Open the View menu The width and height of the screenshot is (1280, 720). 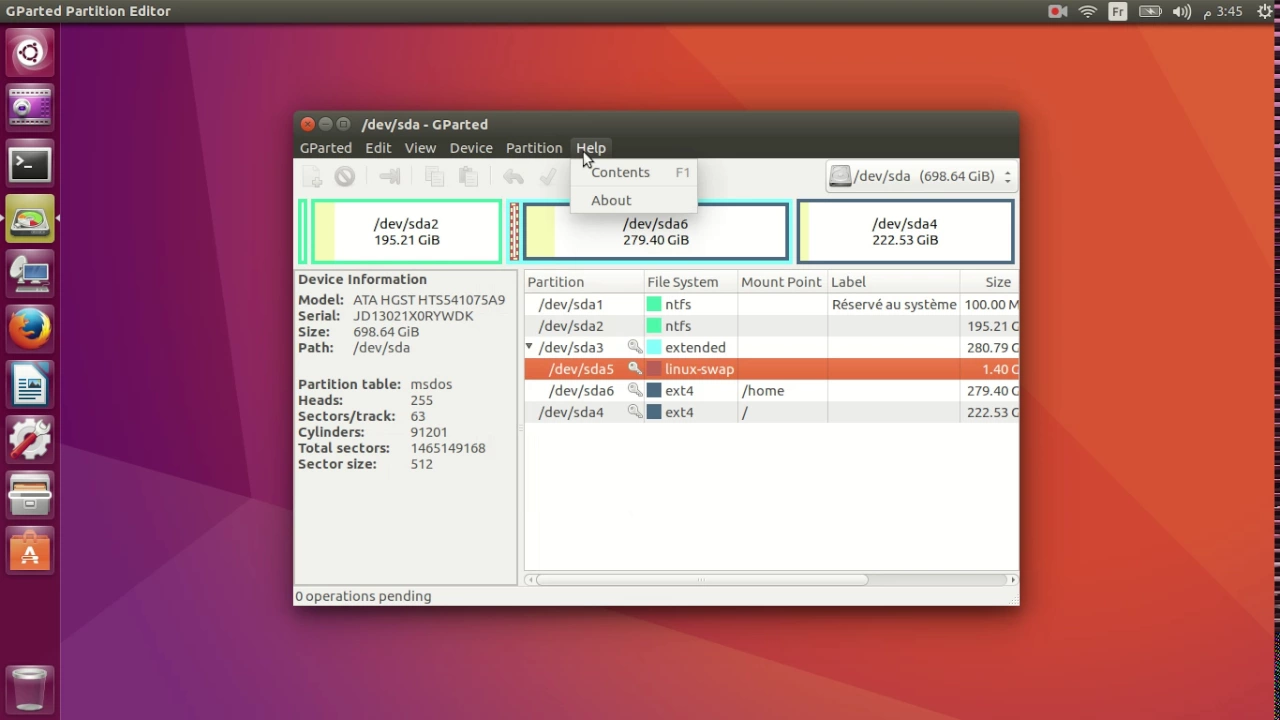click(420, 147)
